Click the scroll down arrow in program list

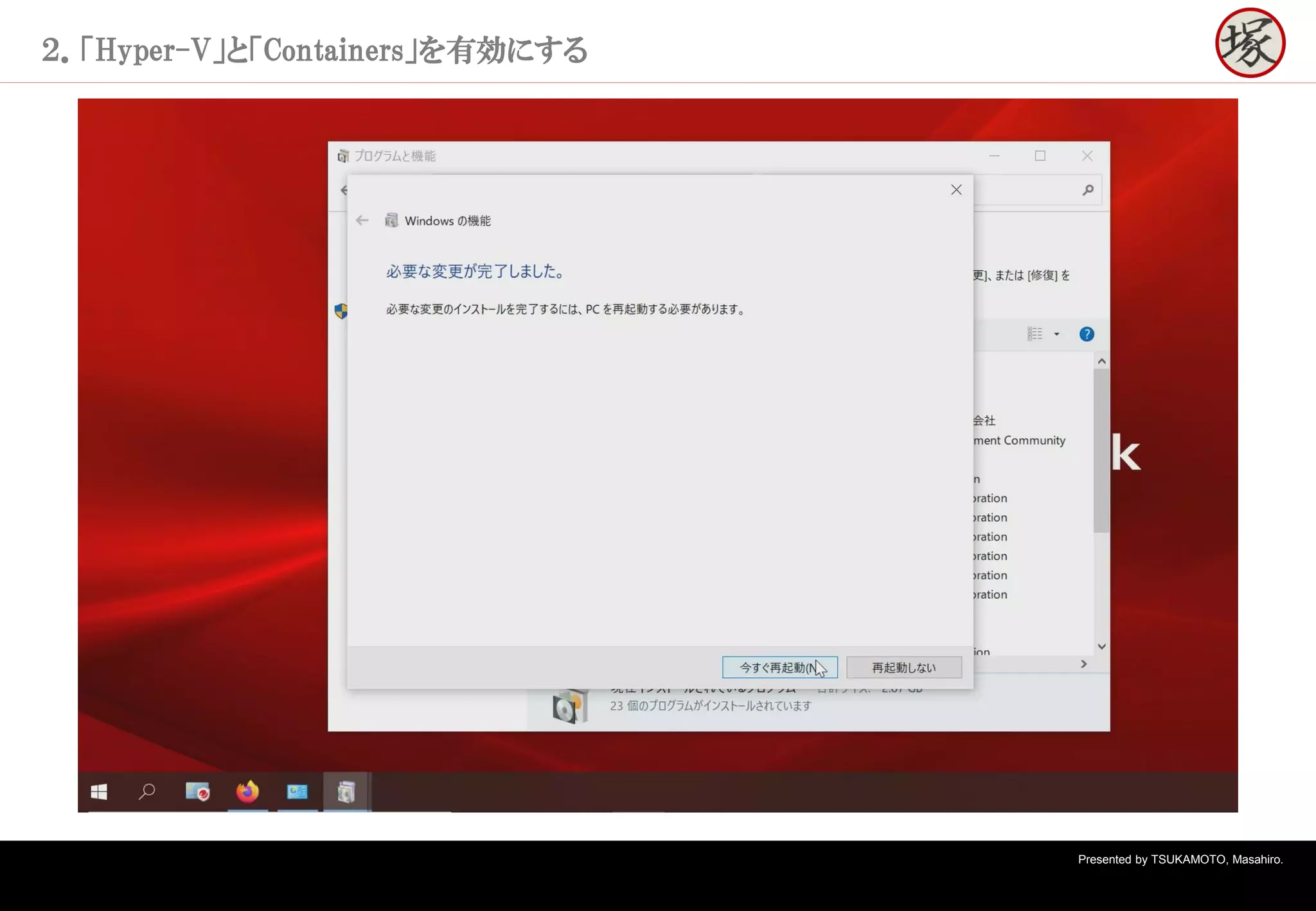click(x=1101, y=646)
